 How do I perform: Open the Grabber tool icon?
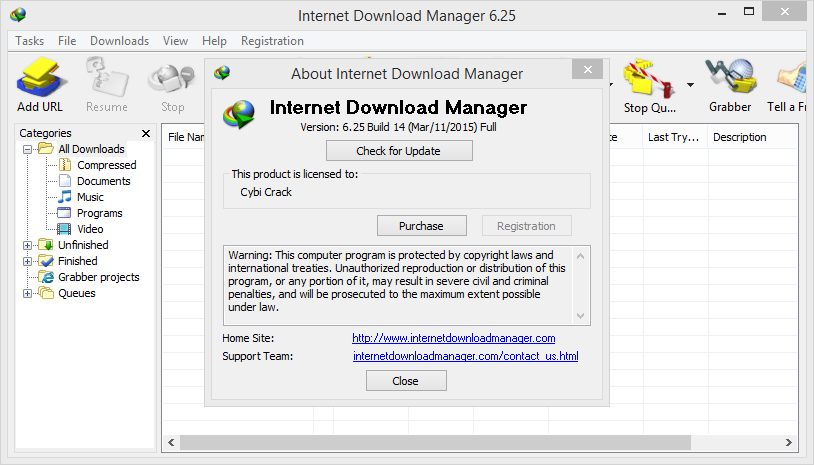730,78
